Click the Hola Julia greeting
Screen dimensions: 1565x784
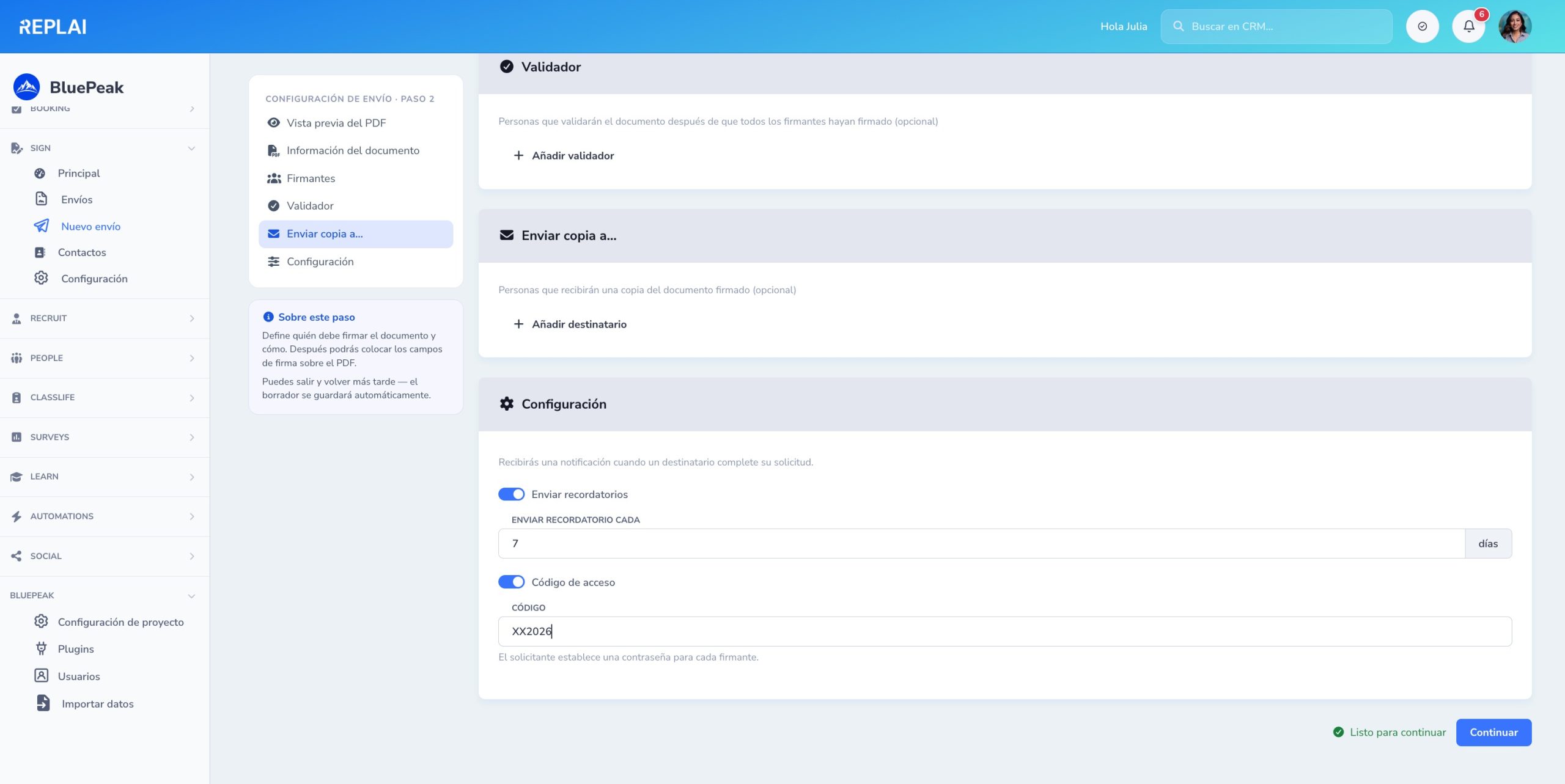click(x=1123, y=26)
